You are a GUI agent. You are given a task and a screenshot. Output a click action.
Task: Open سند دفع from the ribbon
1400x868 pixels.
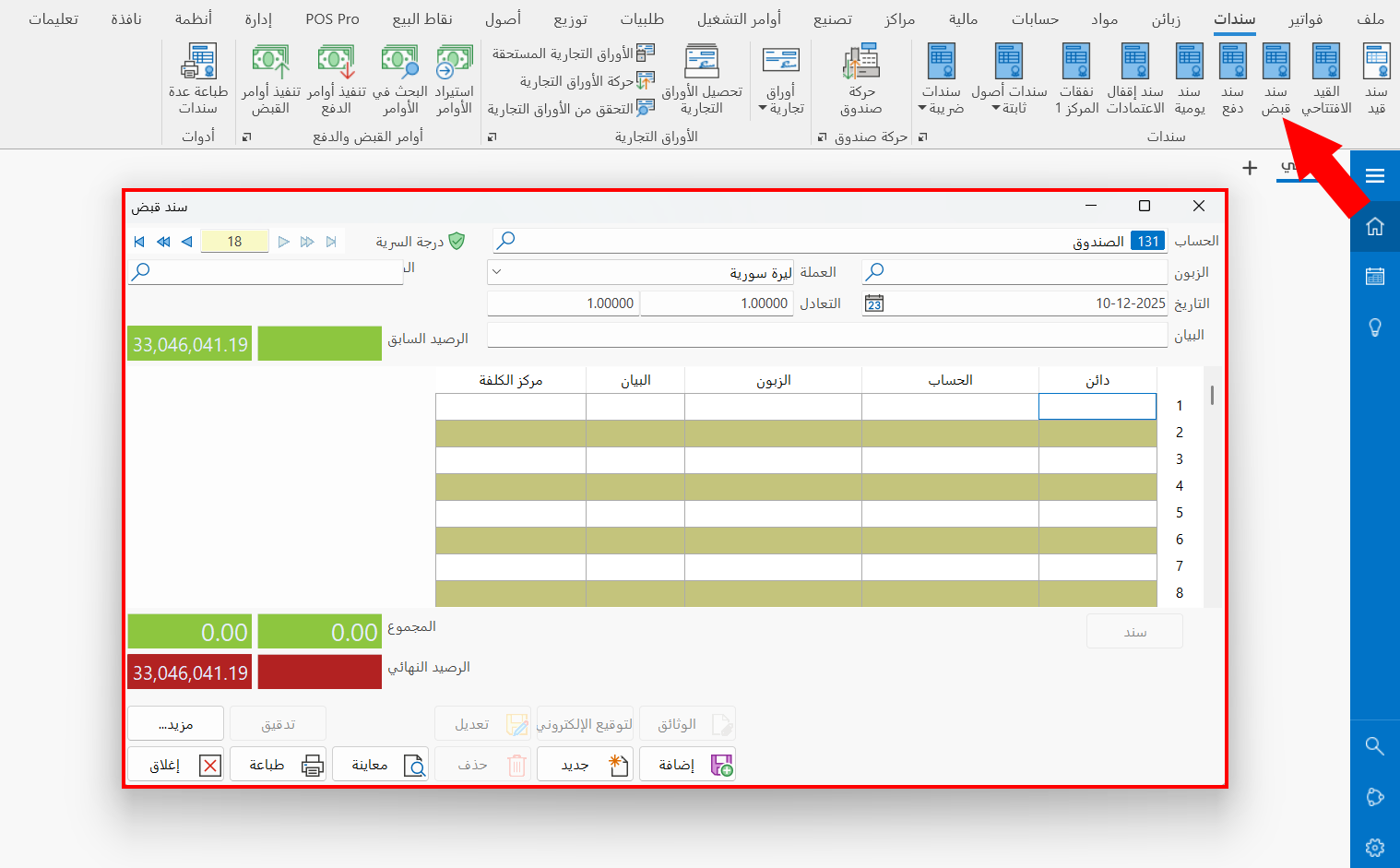[1232, 78]
